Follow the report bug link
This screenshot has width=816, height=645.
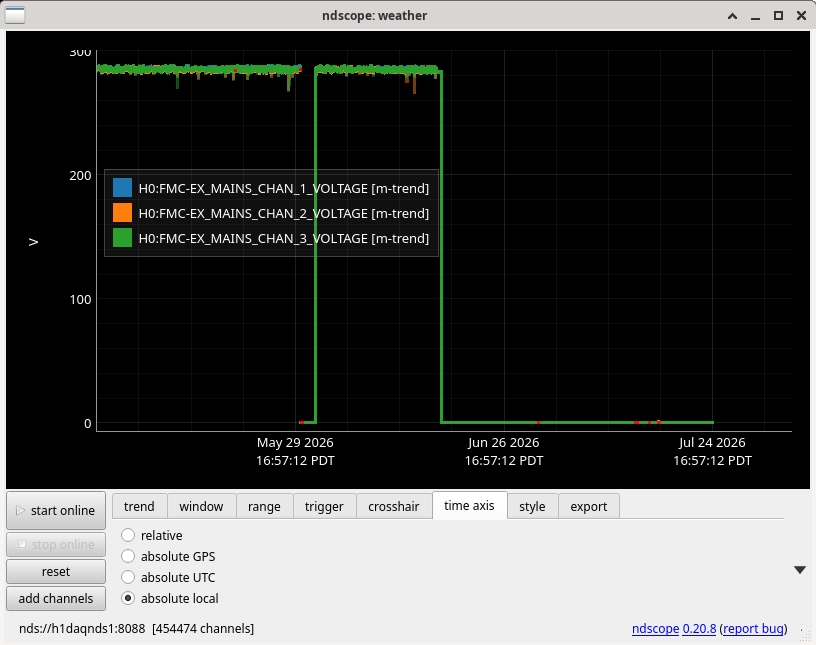point(753,628)
